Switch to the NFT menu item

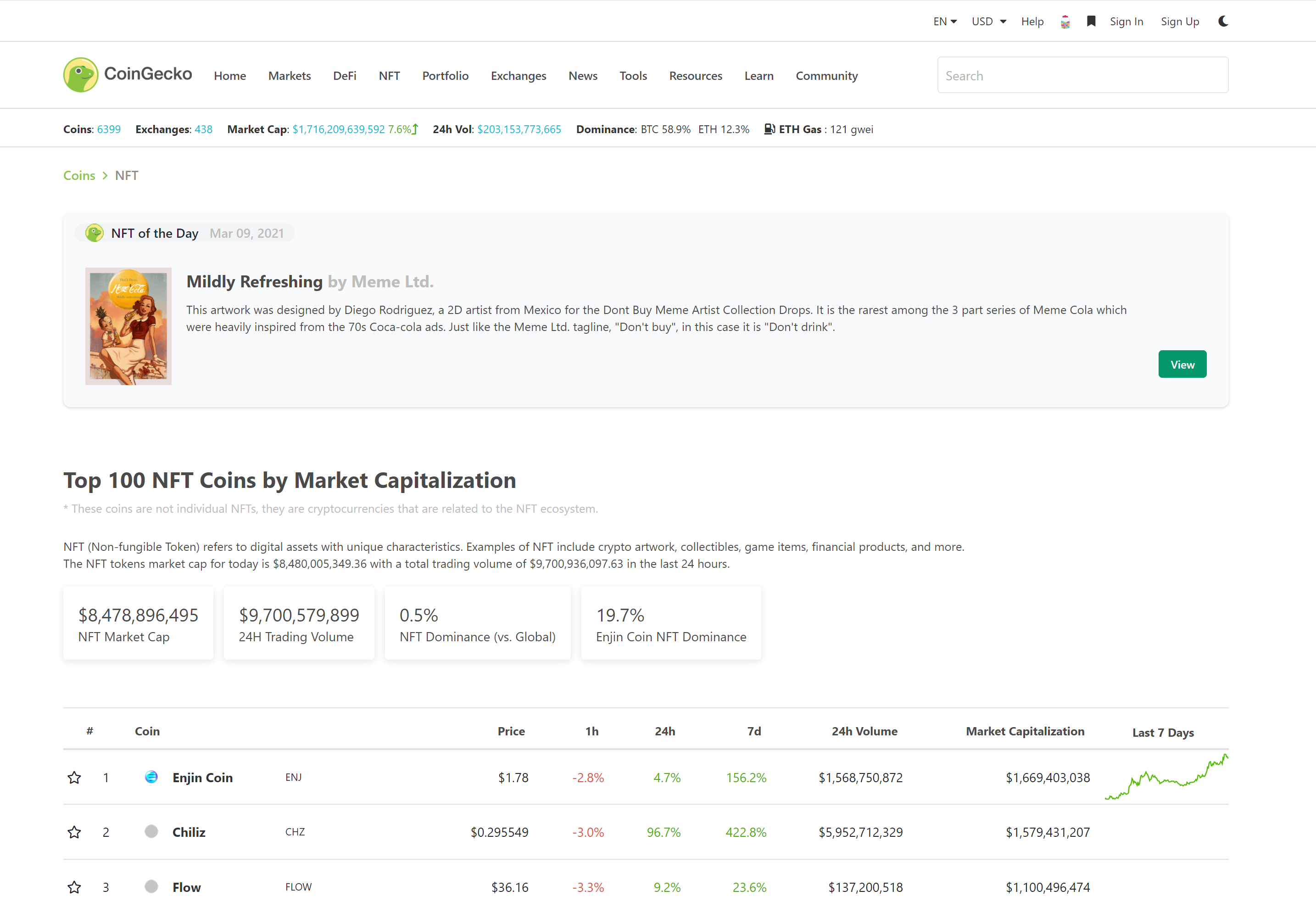(389, 75)
